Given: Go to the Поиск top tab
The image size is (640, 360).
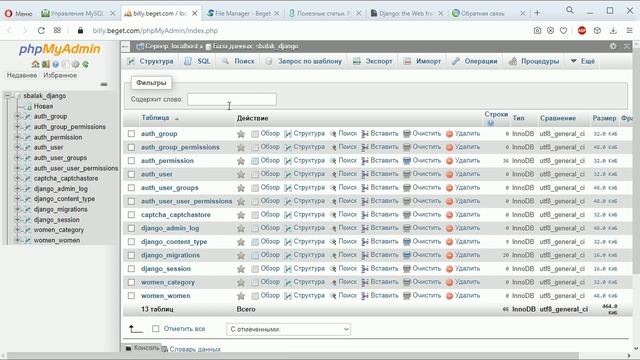Looking at the screenshot, I should tap(238, 61).
